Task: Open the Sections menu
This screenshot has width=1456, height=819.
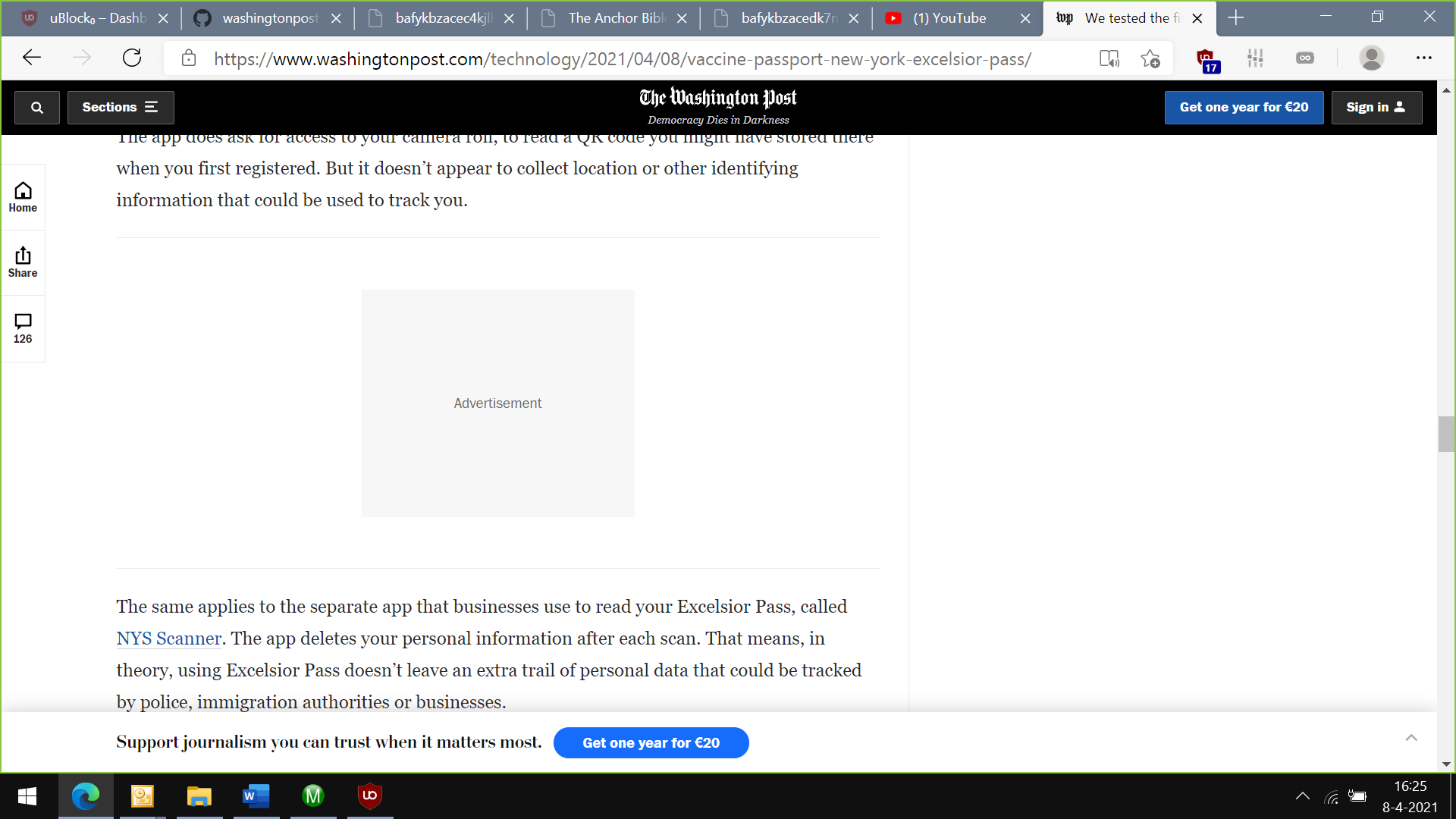Action: pyautogui.click(x=121, y=107)
